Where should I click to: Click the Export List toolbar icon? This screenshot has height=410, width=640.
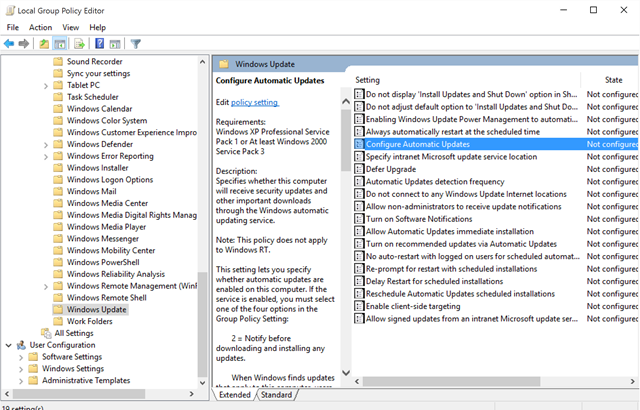[79, 44]
